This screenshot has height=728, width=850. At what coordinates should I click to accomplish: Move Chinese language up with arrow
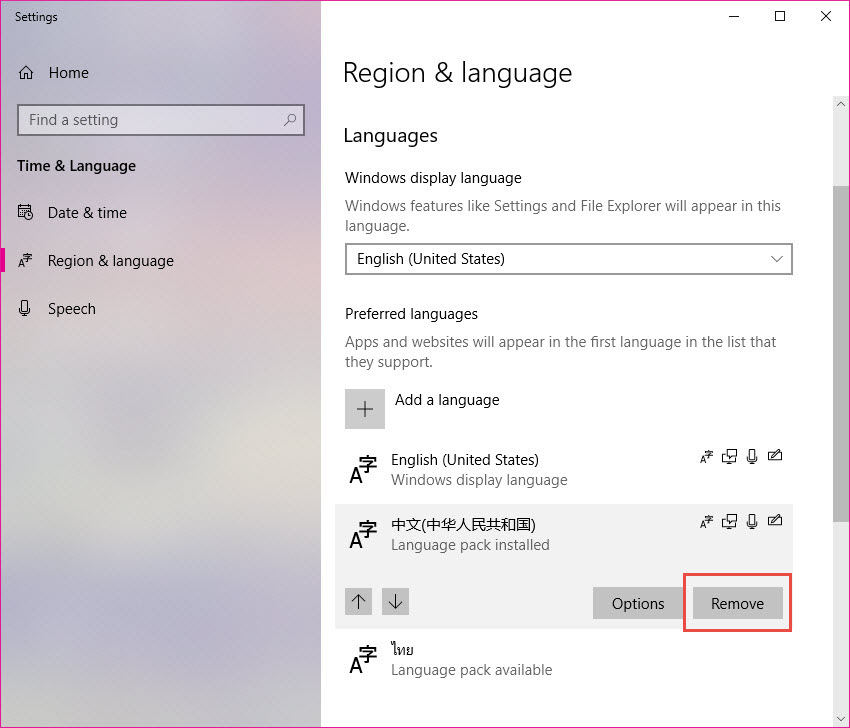pyautogui.click(x=358, y=601)
